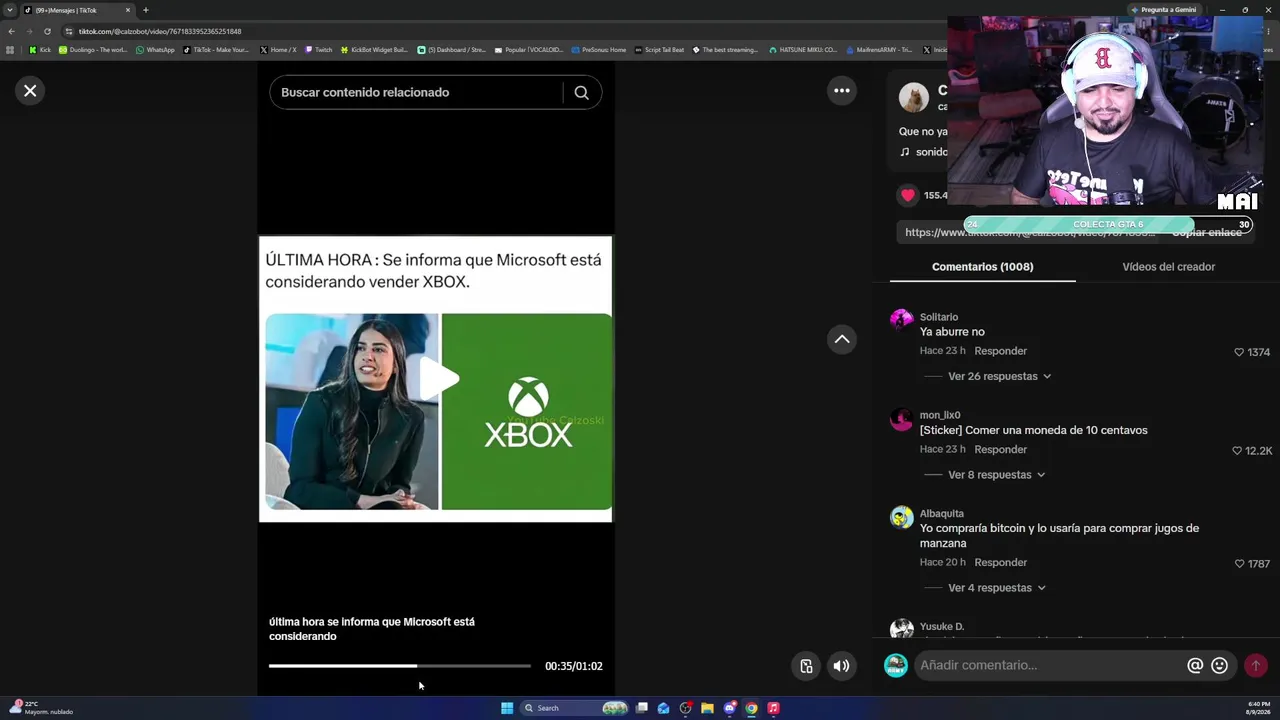Expand "Ver 26 respuestas" under Solitario

[999, 376]
